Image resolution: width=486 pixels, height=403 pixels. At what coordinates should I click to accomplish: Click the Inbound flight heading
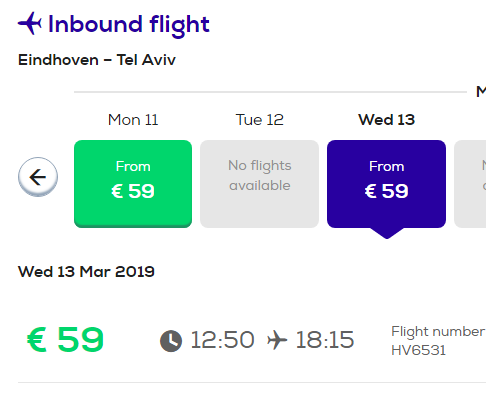coord(129,24)
